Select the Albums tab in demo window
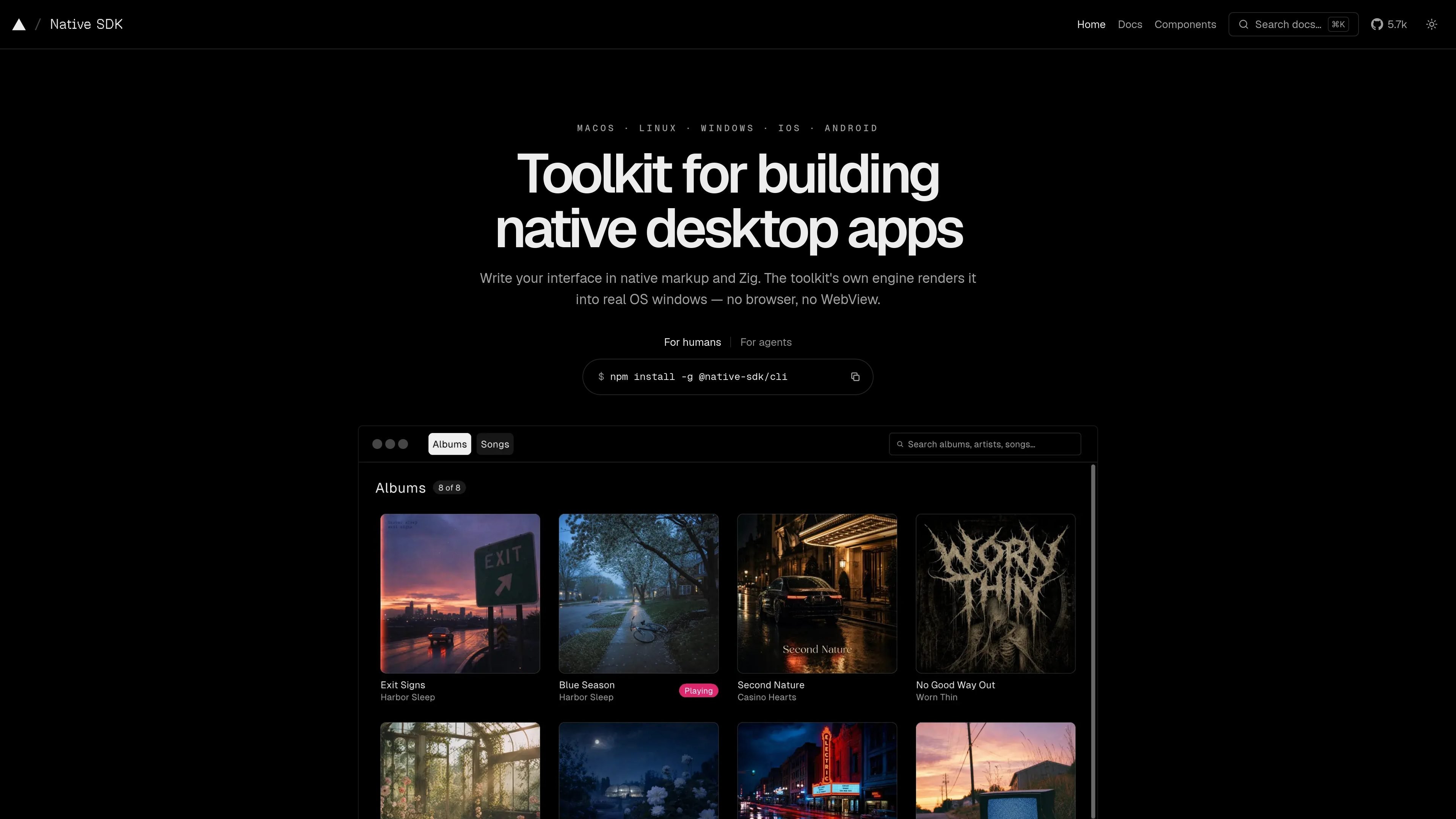Viewport: 1456px width, 819px height. click(449, 444)
